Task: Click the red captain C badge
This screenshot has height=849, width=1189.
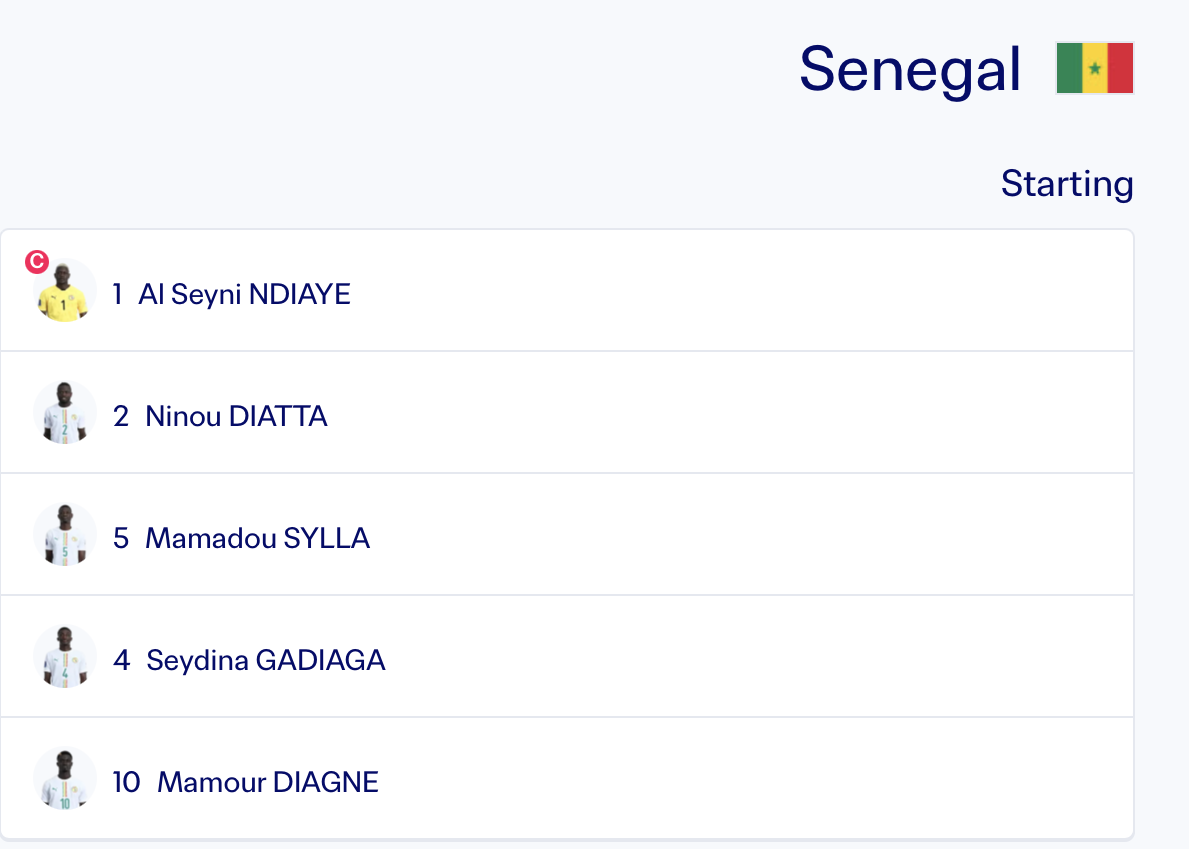Action: (37, 262)
